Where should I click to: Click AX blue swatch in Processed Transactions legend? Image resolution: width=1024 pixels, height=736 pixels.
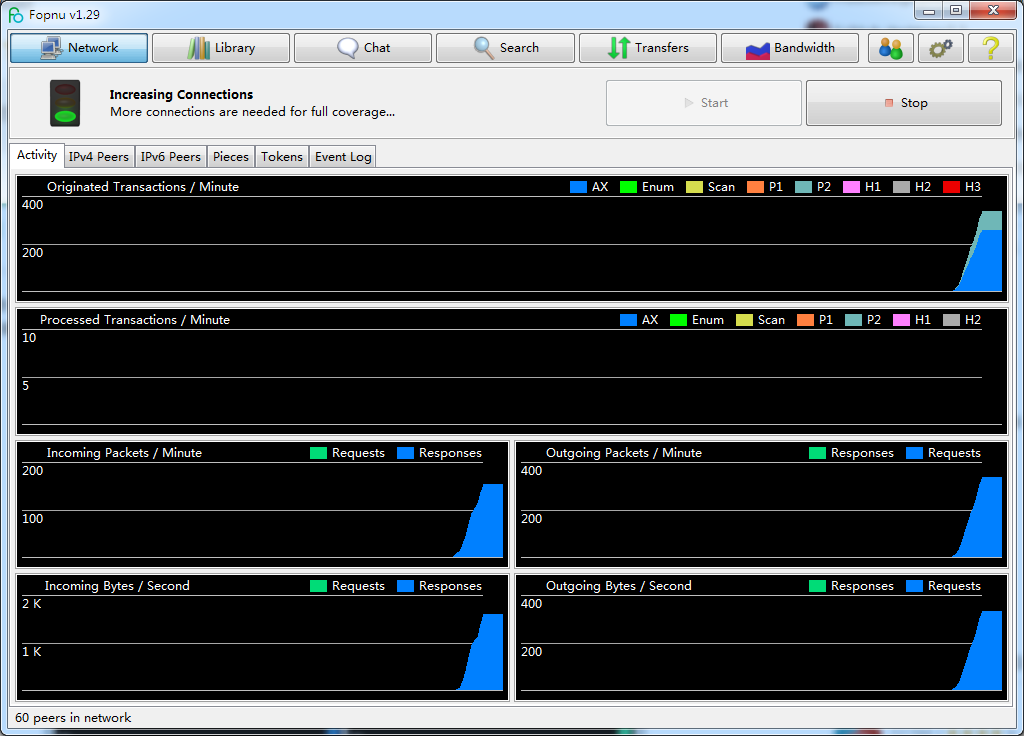coord(628,320)
